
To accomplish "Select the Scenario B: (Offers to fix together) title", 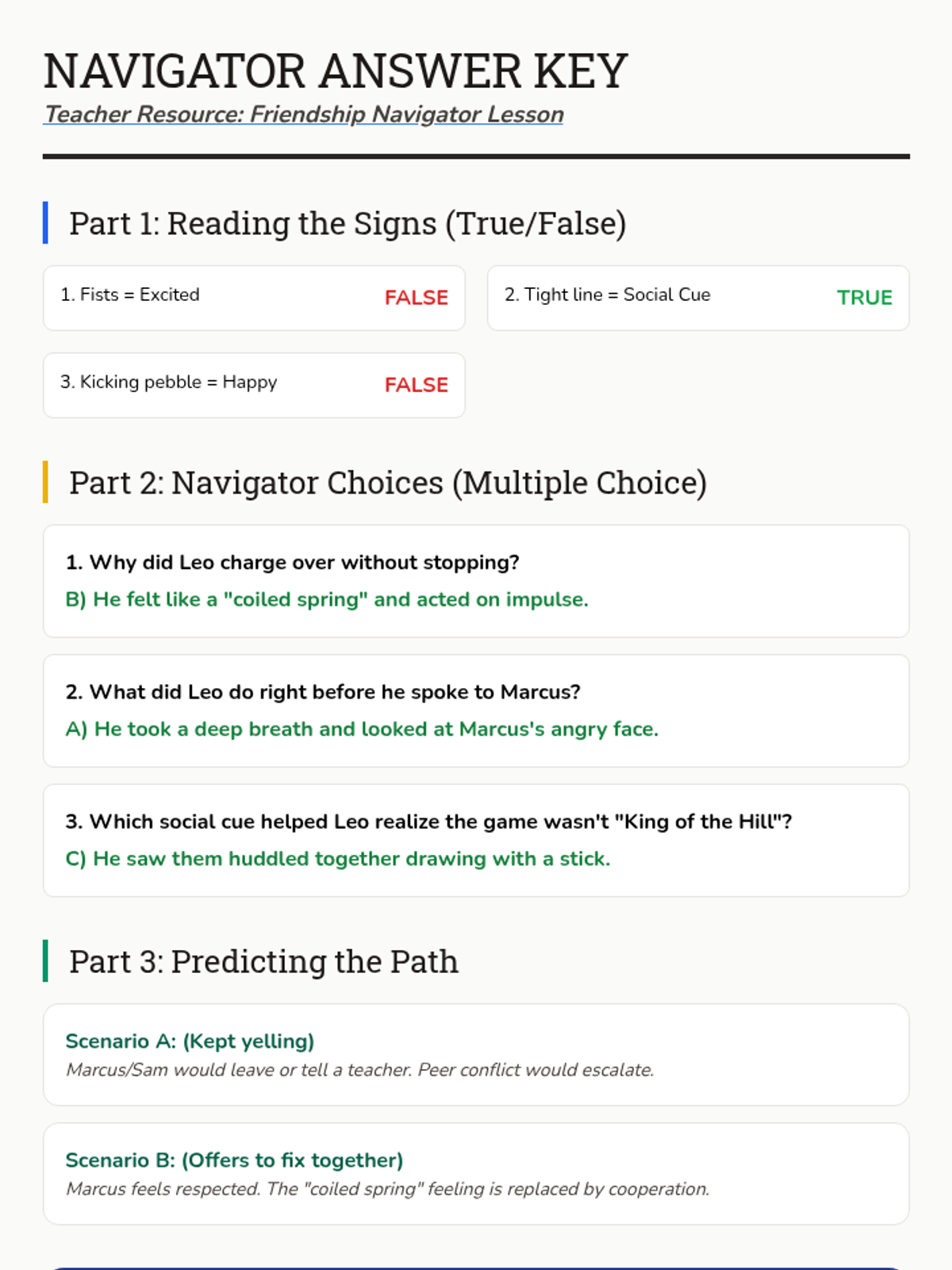I will [x=234, y=1160].
